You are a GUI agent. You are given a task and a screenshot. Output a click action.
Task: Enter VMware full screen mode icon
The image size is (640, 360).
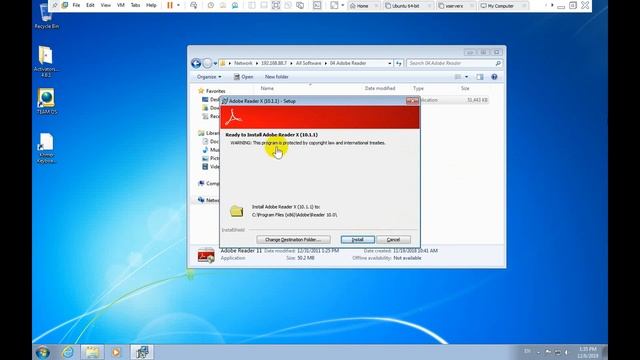[x=276, y=5]
